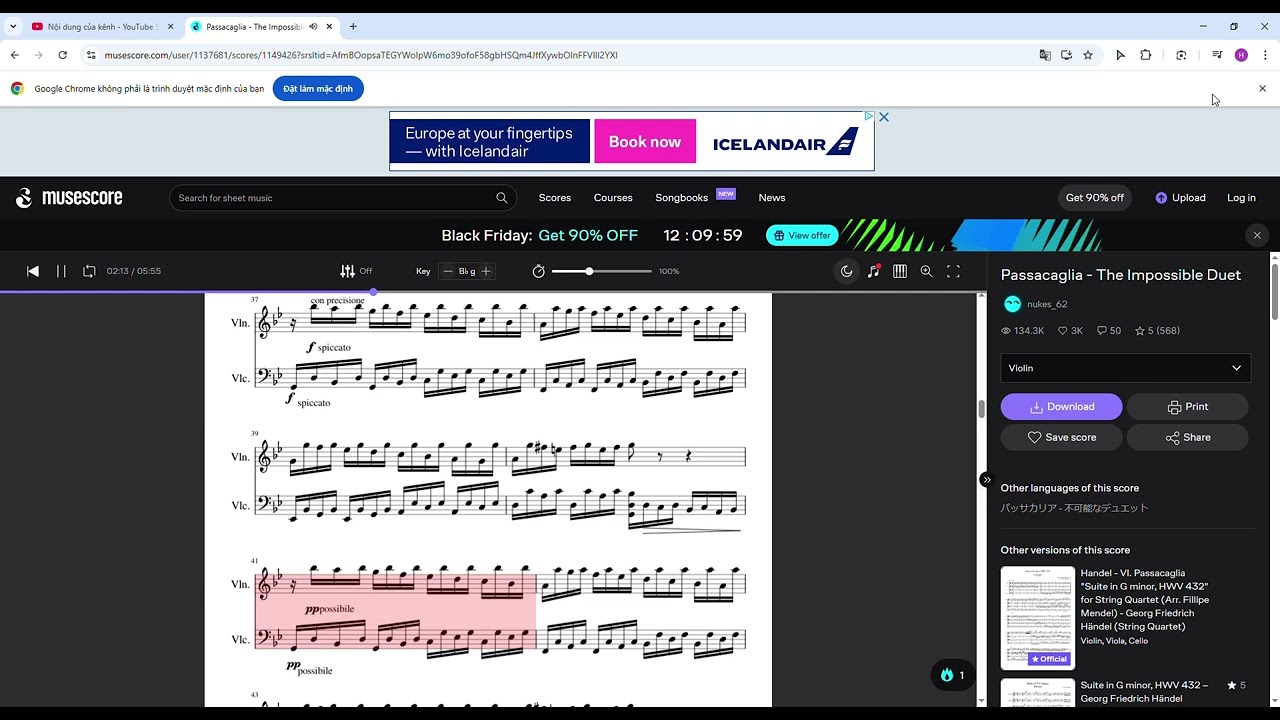Viewport: 1280px width, 720px height.
Task: Click the zoom magnifier icon
Action: pos(927,271)
